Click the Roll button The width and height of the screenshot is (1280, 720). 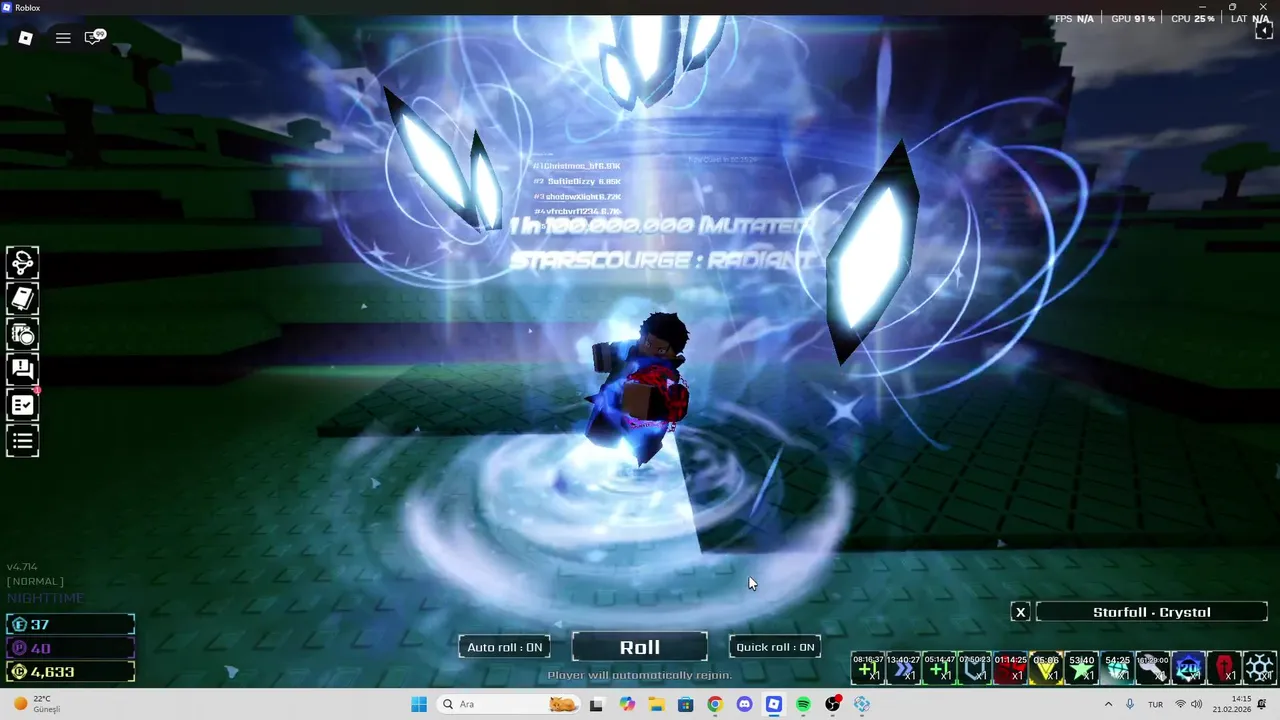point(640,647)
